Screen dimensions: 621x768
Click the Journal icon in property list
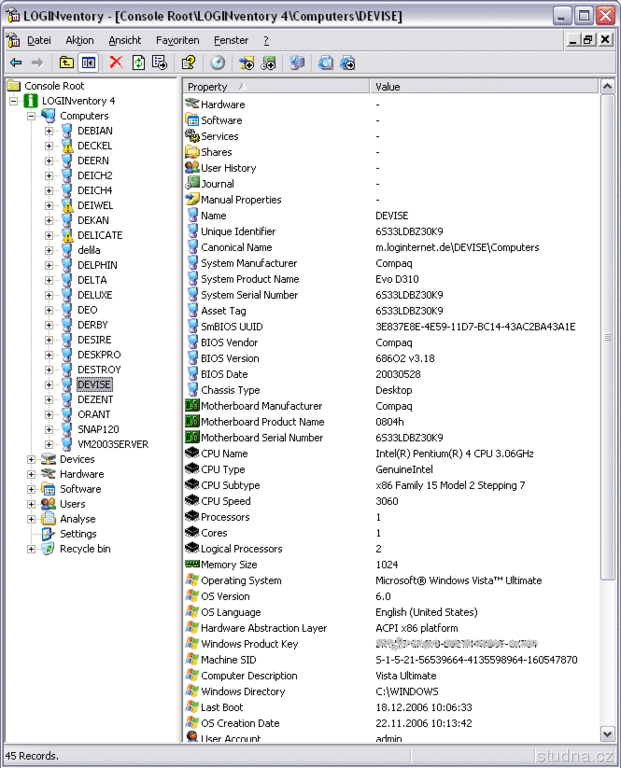[192, 183]
